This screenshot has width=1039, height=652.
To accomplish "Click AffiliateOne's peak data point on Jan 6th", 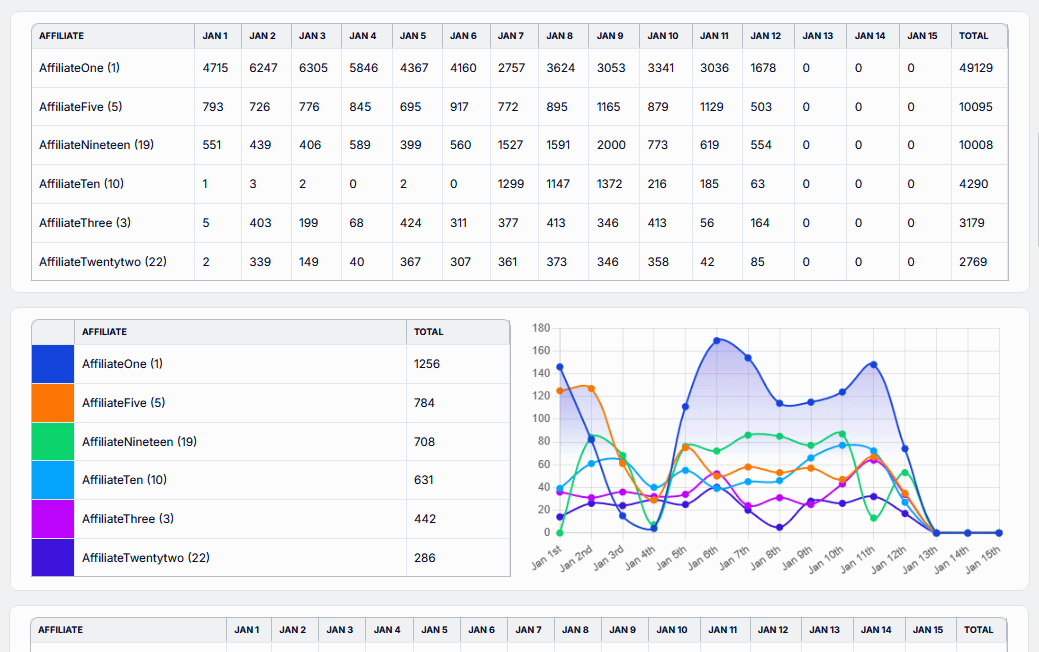I will pyautogui.click(x=717, y=341).
